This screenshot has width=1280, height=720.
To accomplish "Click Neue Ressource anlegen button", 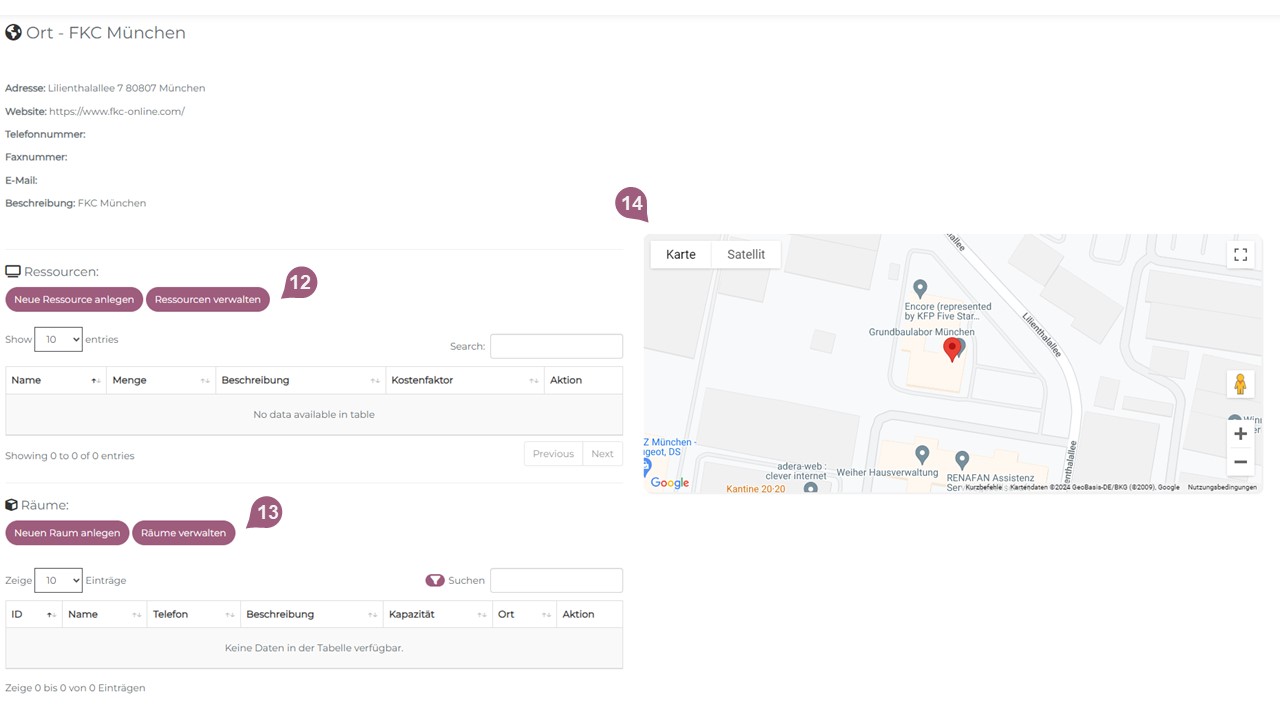I will coord(74,299).
